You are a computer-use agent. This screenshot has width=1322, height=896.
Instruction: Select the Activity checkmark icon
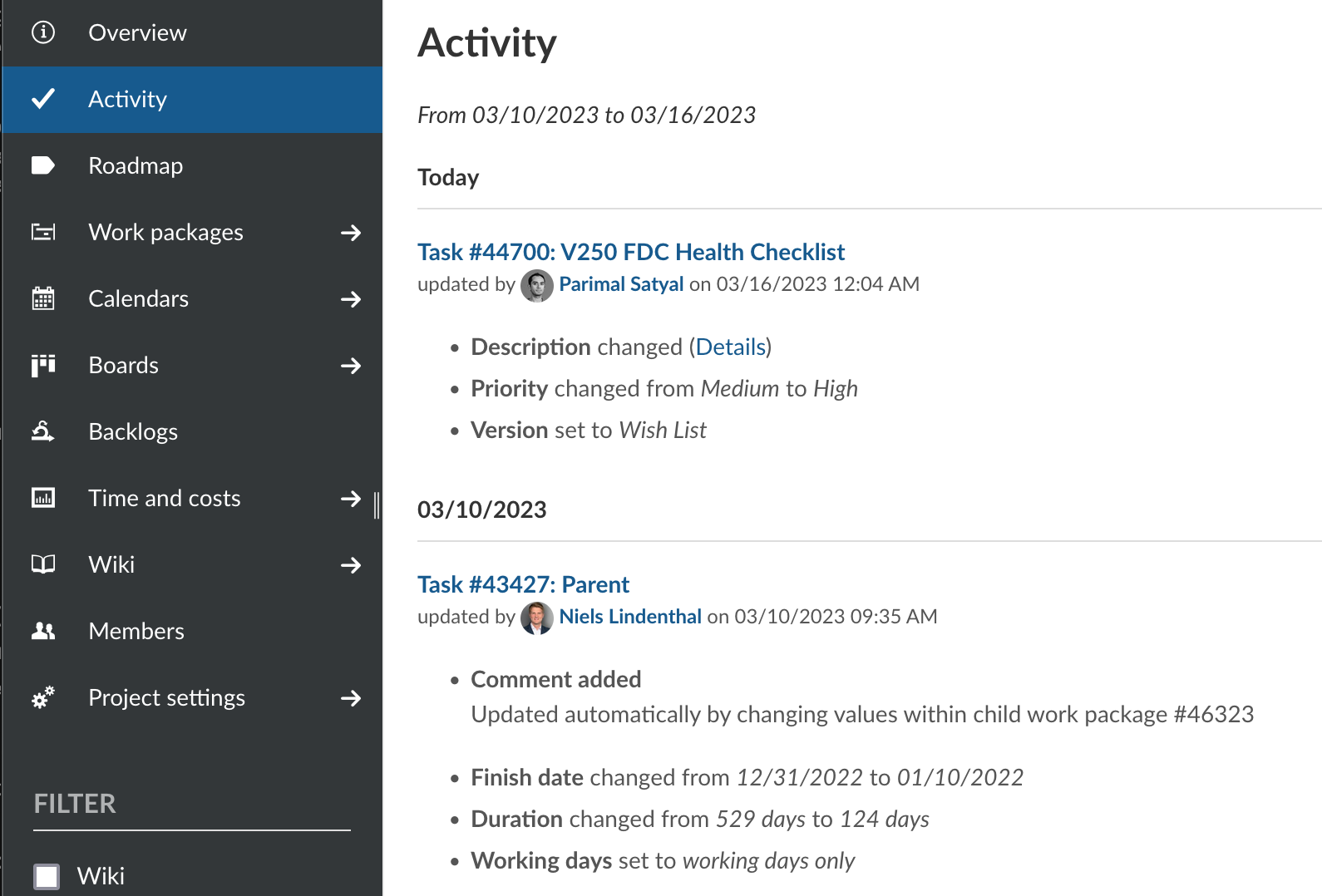click(x=42, y=99)
